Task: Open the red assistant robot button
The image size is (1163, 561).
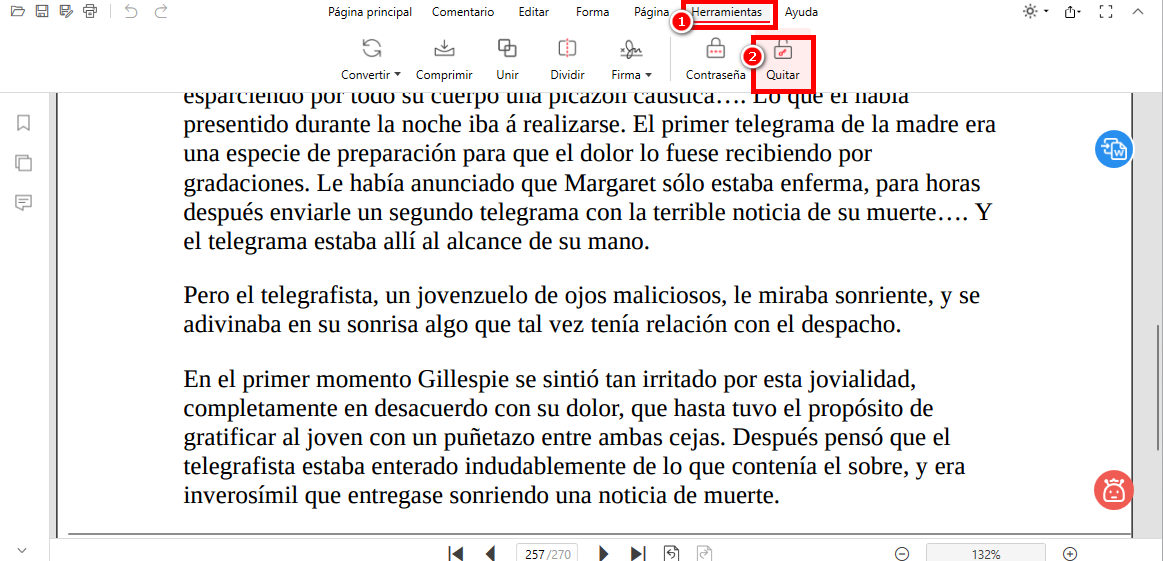Action: [1113, 490]
